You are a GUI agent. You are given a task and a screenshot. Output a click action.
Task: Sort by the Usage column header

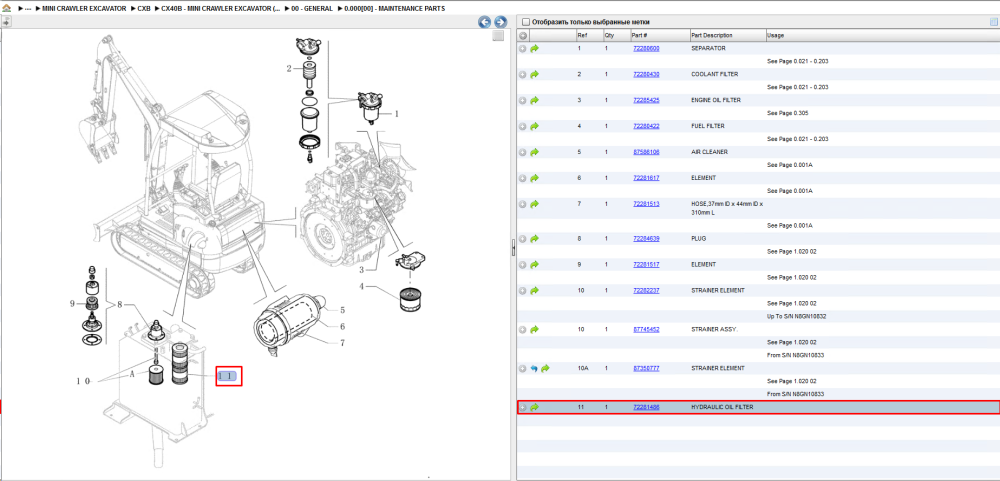(x=882, y=35)
